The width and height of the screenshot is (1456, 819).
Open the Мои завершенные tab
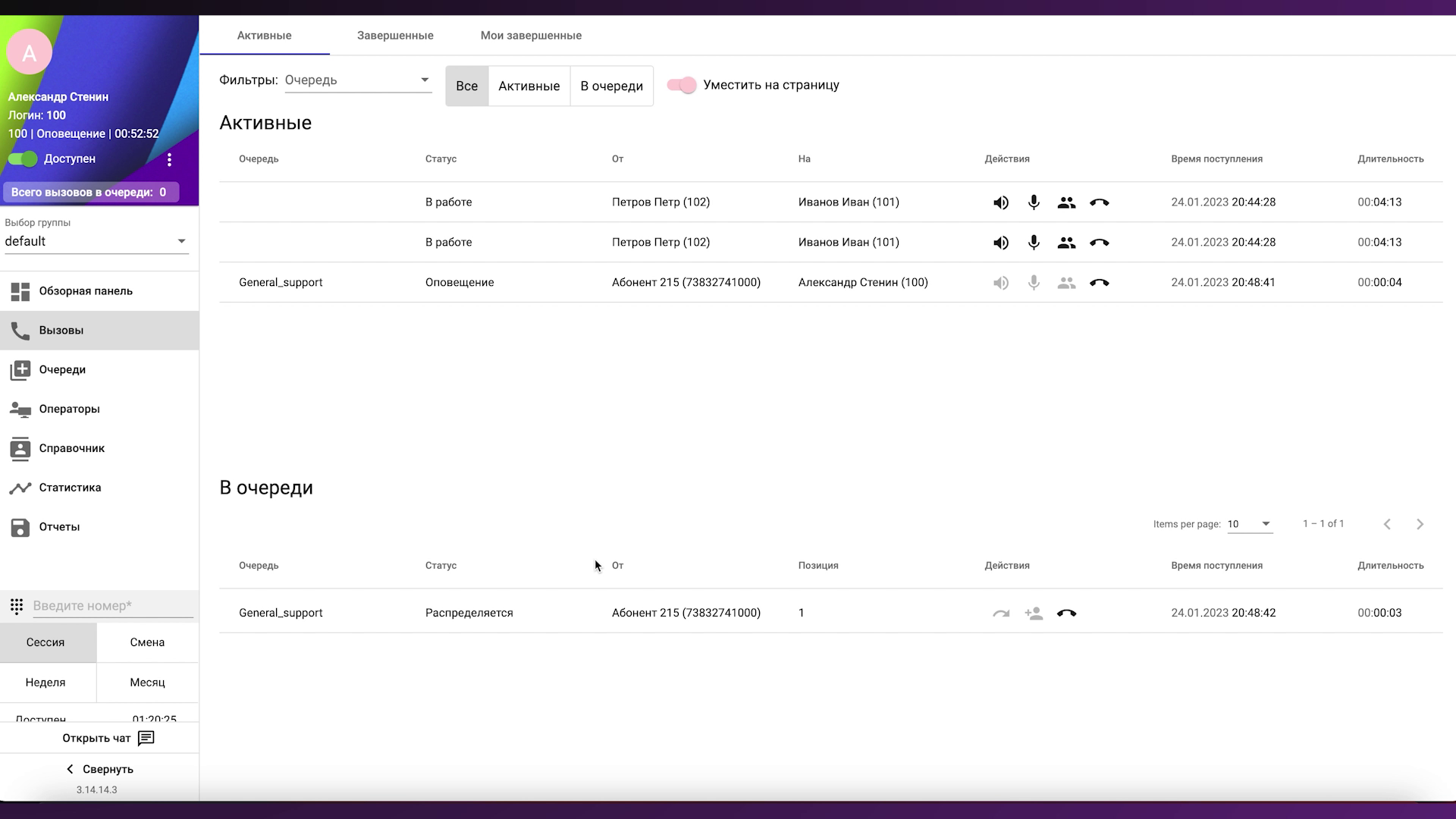click(531, 36)
